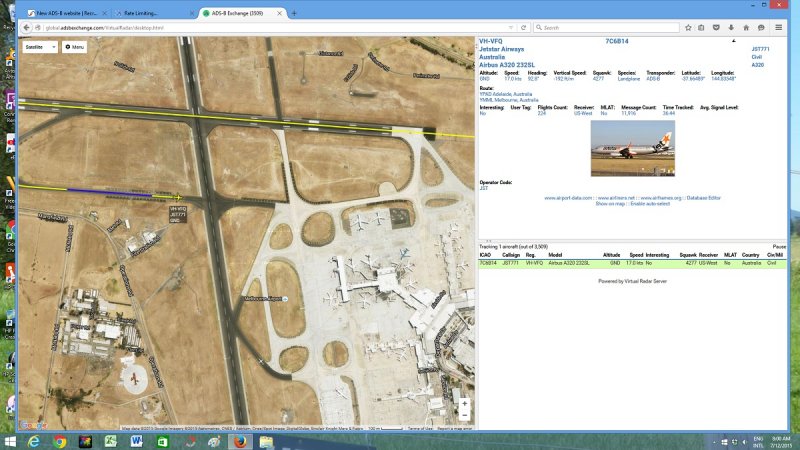This screenshot has height=450, width=800.
Task: Sort the list by Squawk column
Action: 688,255
